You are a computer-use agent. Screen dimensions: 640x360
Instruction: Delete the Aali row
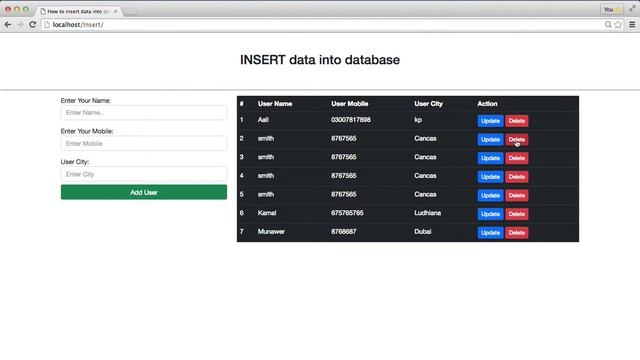(x=517, y=121)
